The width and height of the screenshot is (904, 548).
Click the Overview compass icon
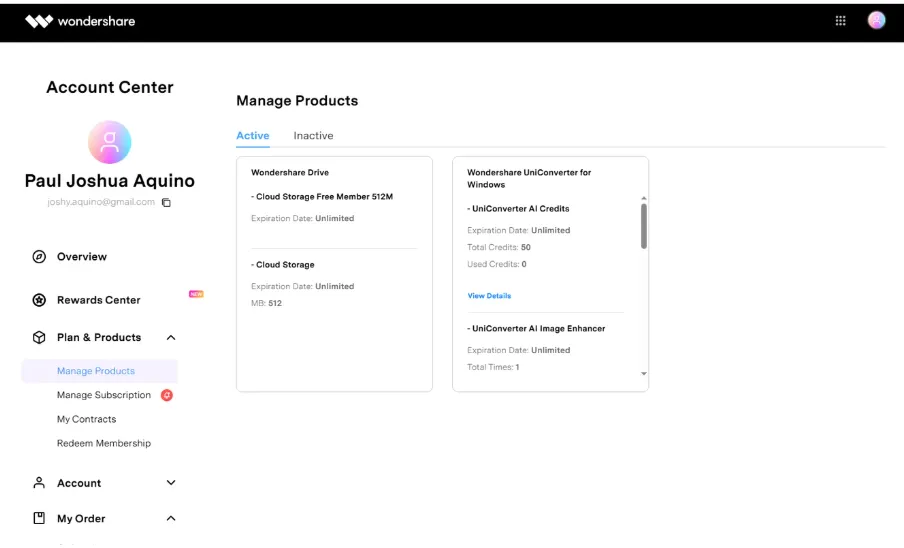(39, 256)
